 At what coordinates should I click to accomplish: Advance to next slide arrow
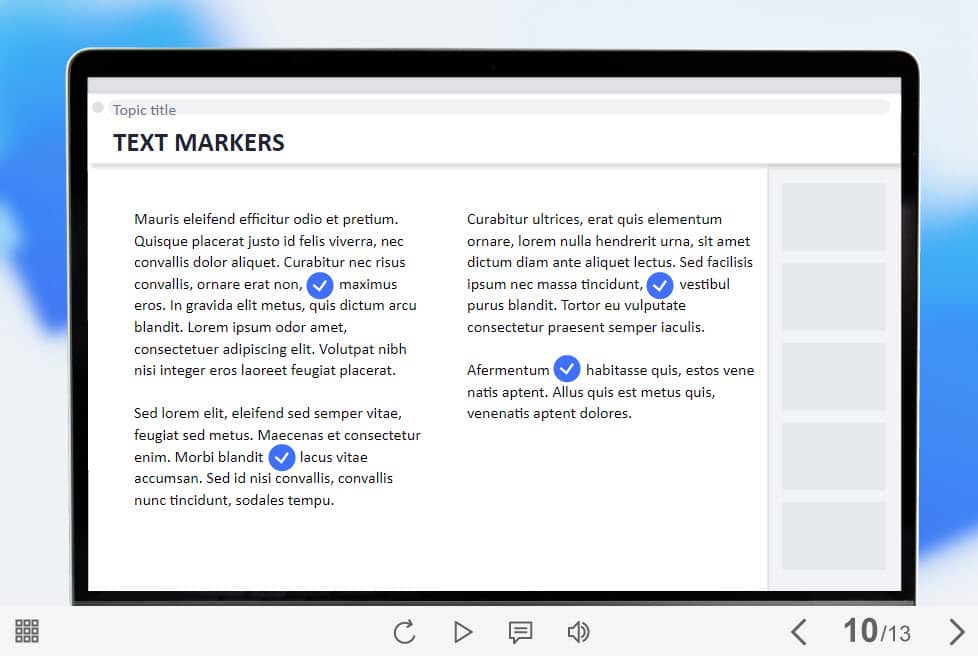point(956,632)
